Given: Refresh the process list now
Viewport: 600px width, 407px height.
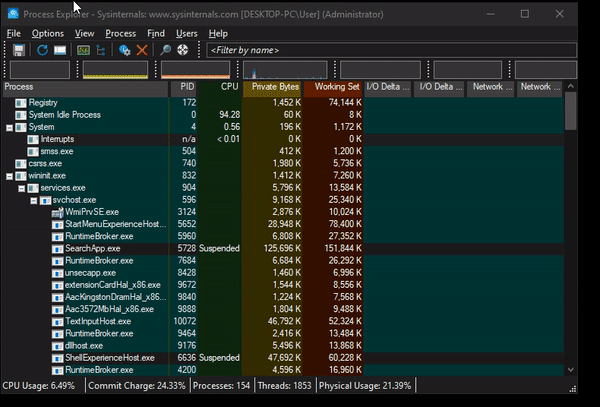Looking at the screenshot, I should [42, 50].
